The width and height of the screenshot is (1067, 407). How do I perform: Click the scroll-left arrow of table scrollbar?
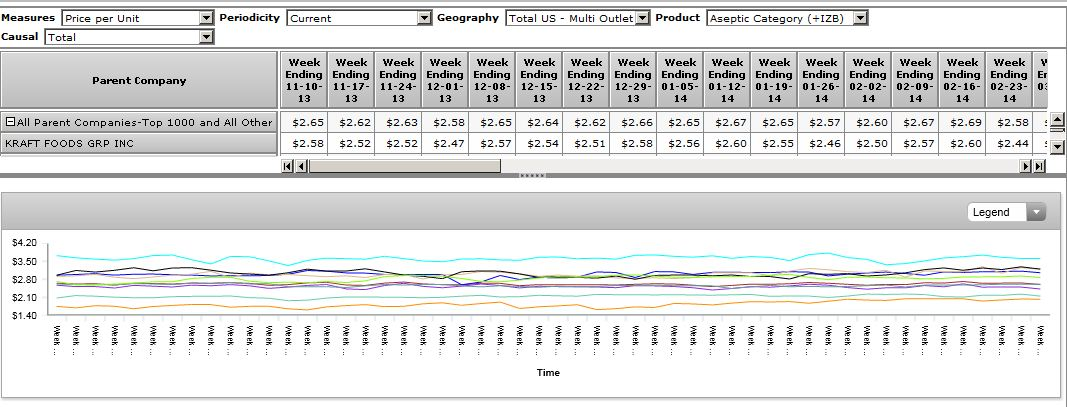tap(301, 166)
